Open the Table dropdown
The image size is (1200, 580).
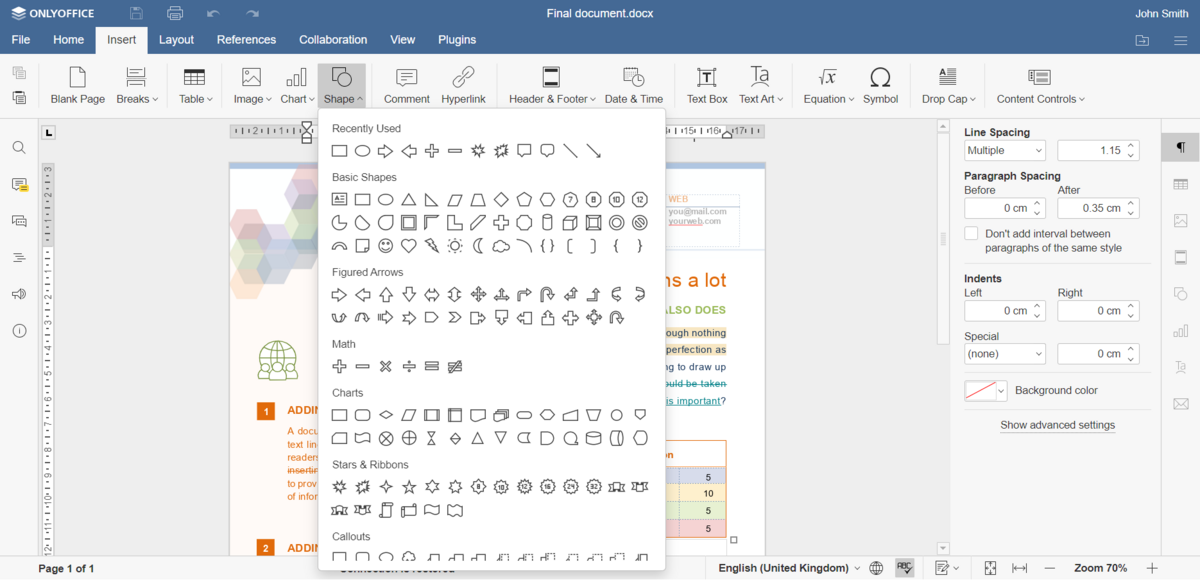pyautogui.click(x=195, y=86)
